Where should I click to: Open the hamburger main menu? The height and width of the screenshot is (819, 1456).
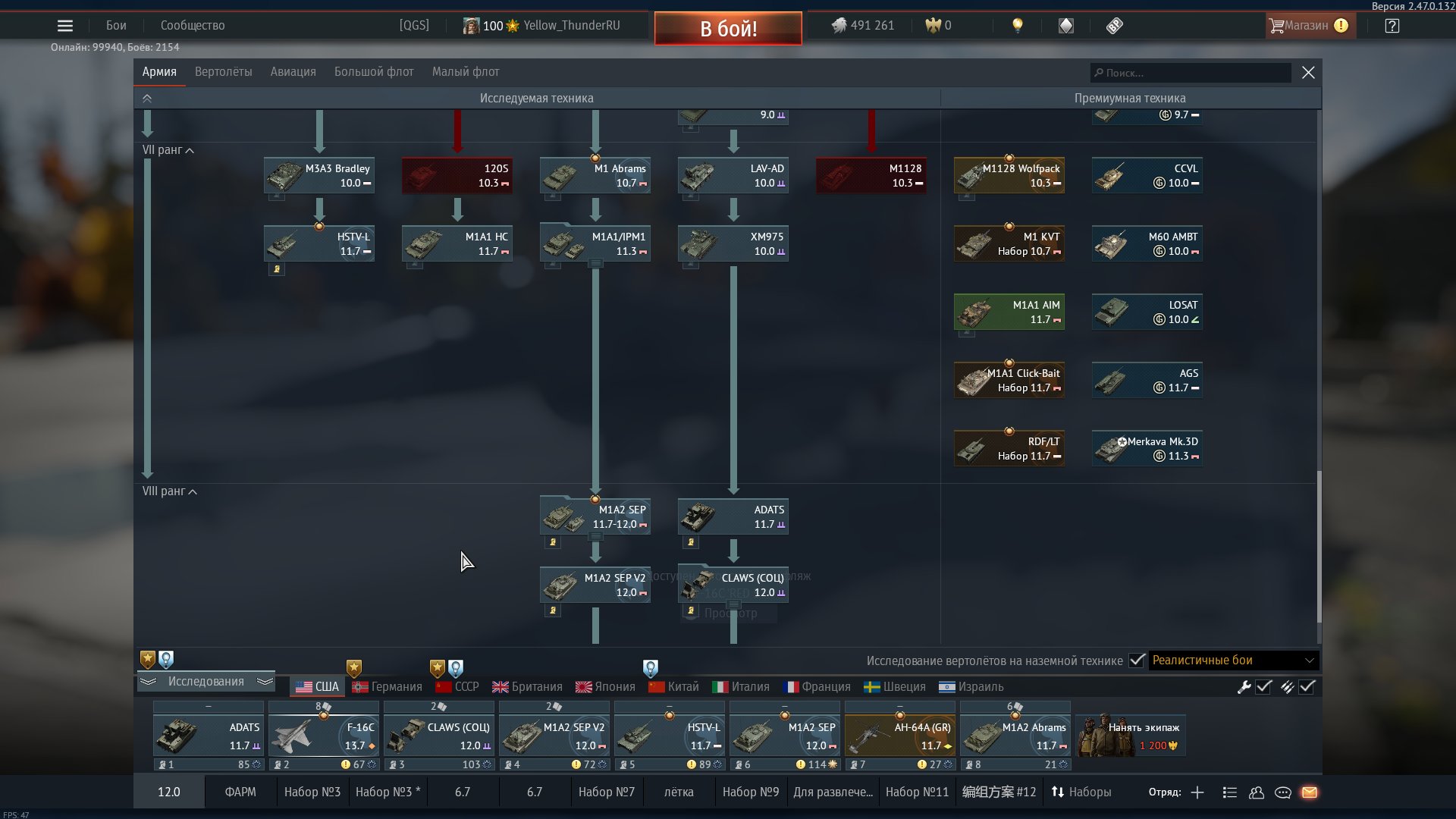tap(65, 26)
